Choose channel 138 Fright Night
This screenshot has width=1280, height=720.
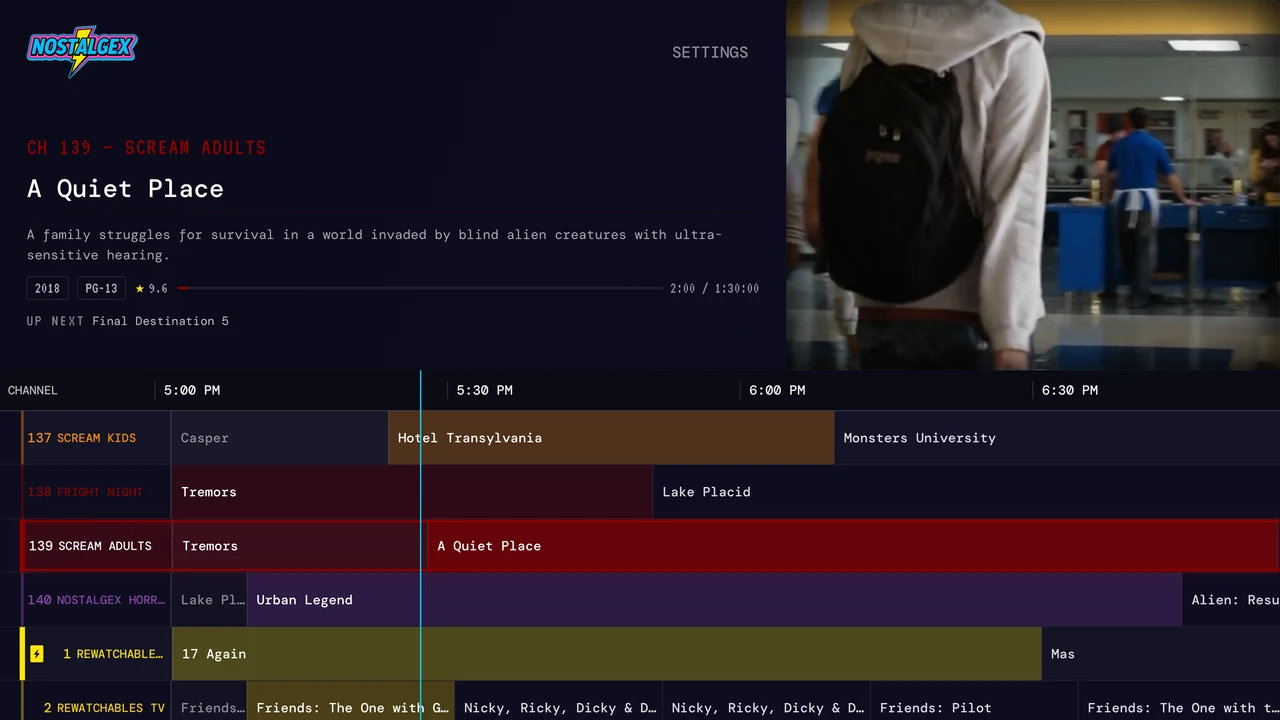click(96, 492)
